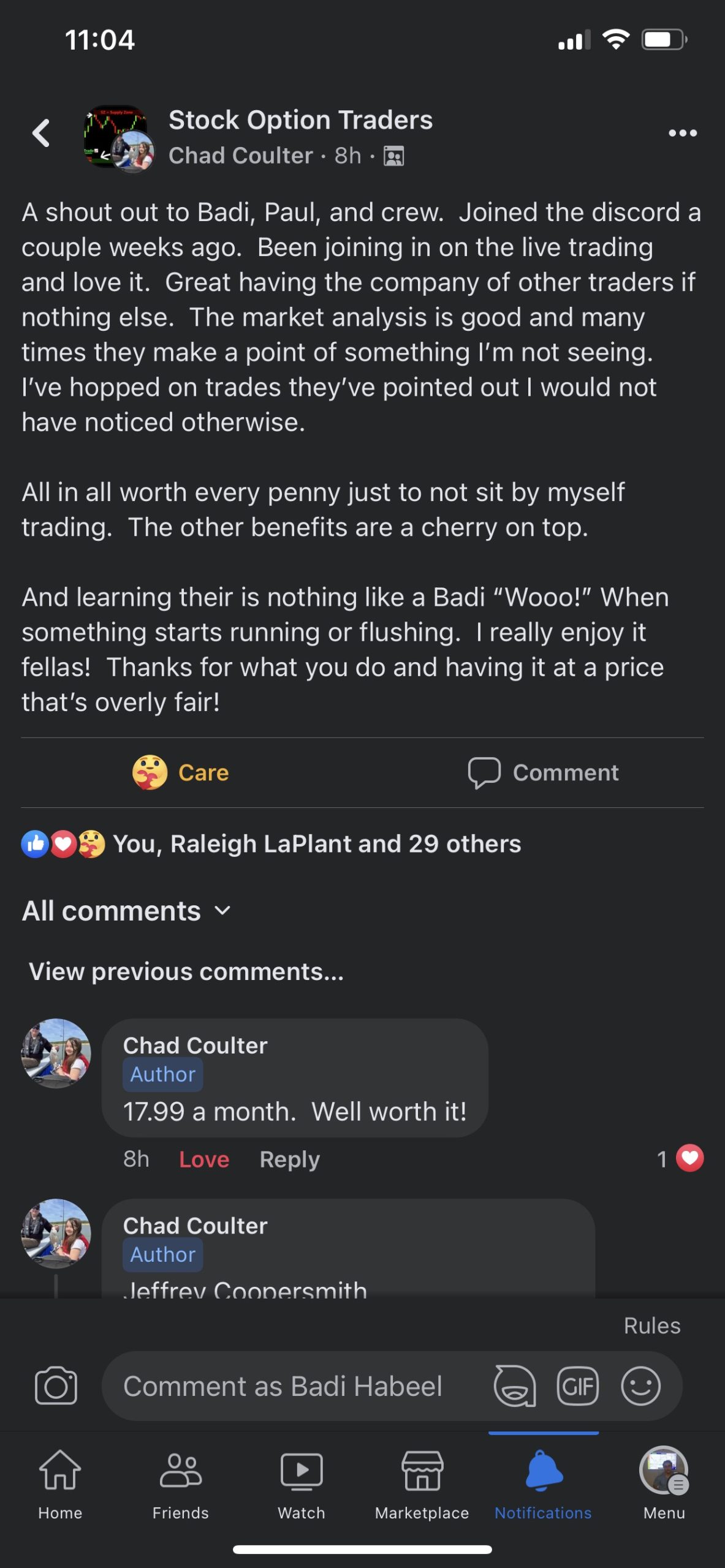Image resolution: width=725 pixels, height=1568 pixels.
Task: Tap the back arrow icon
Action: [41, 133]
